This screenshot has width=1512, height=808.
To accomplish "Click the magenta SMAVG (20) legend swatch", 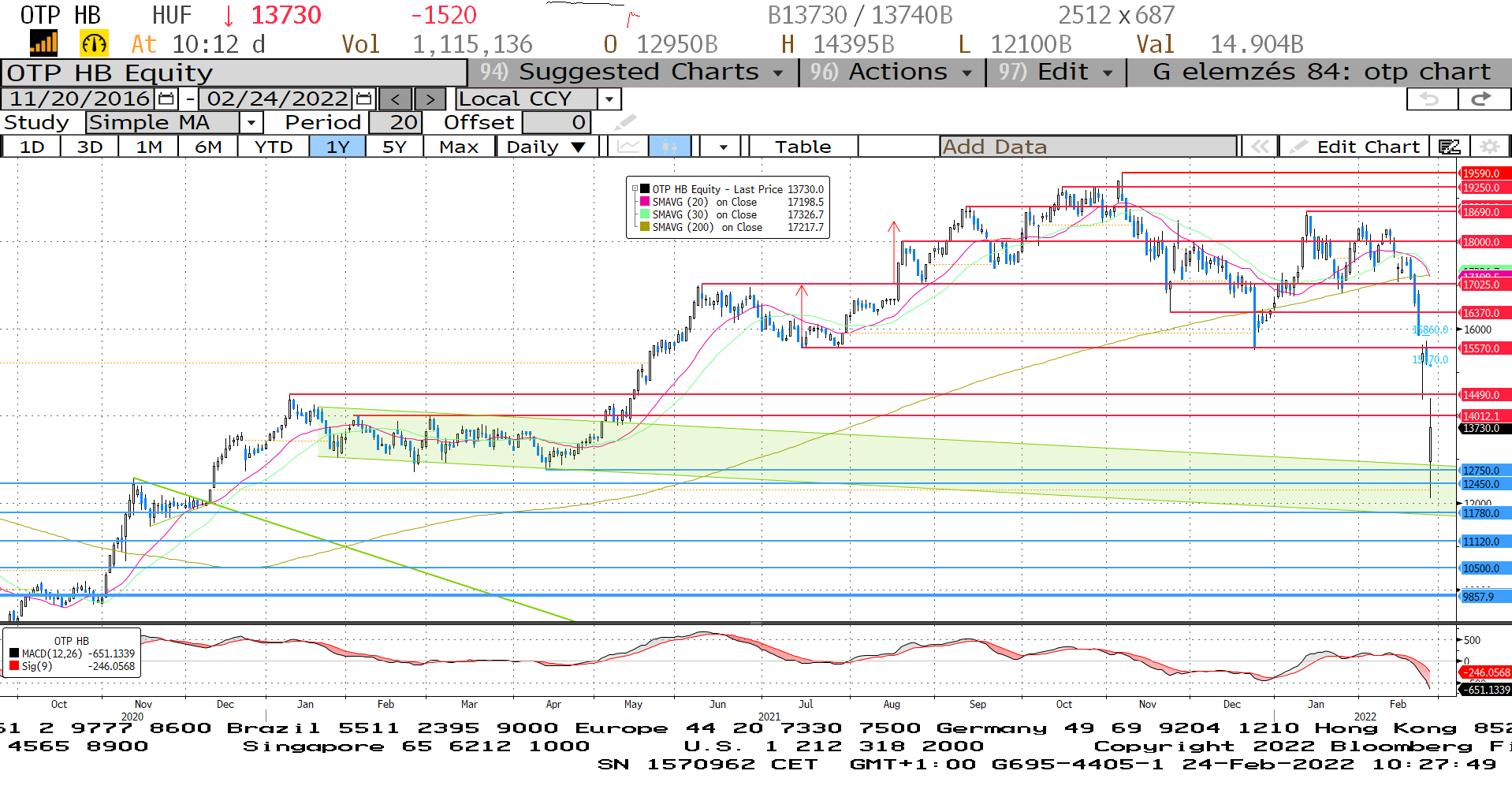I will click(645, 202).
